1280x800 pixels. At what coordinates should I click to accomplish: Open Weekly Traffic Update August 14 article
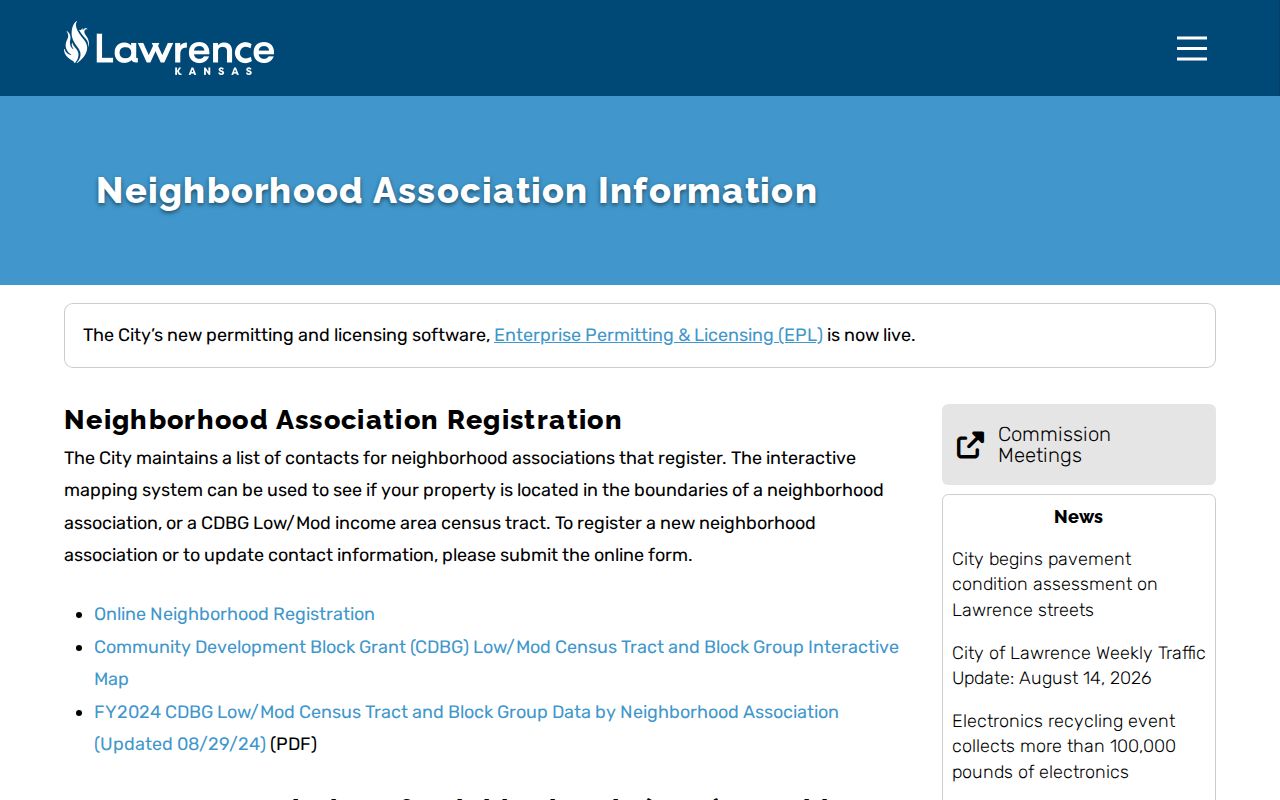tap(1079, 665)
